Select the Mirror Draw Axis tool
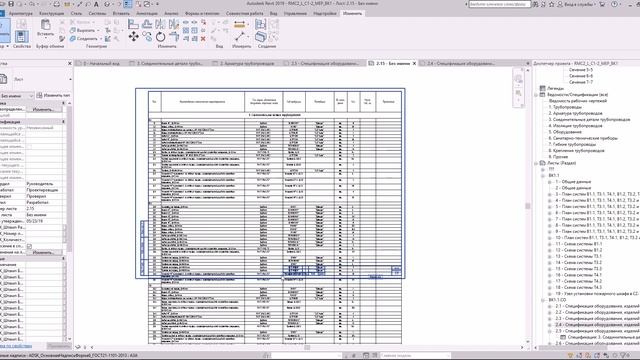 pos(174,24)
